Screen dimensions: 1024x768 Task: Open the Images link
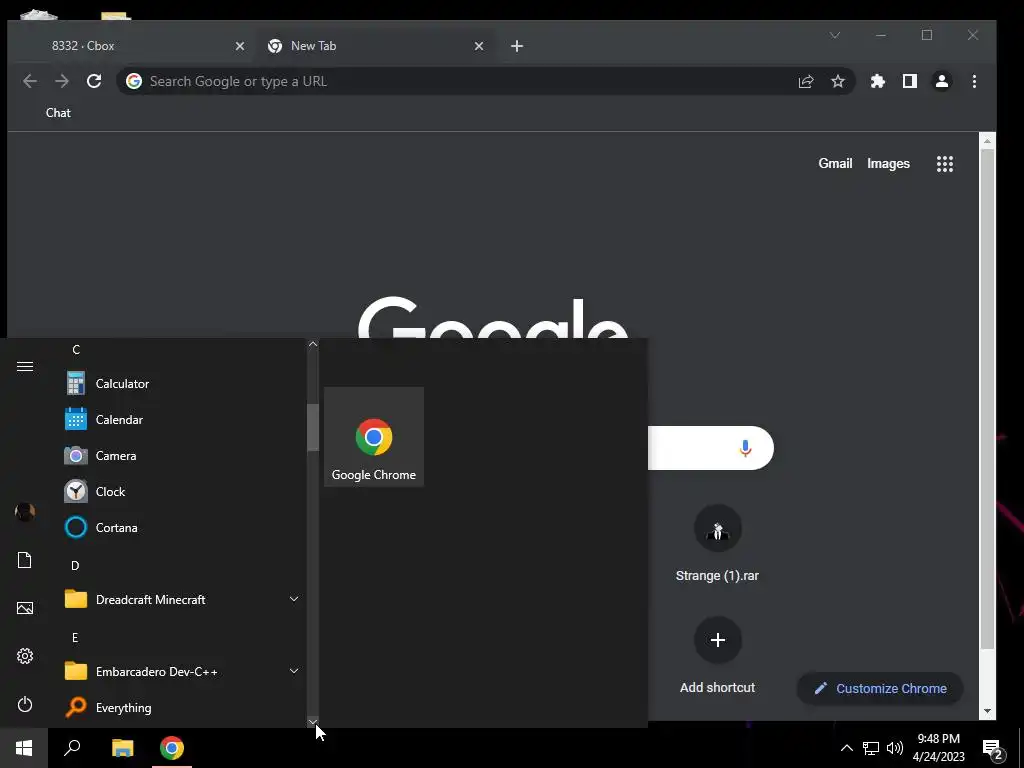888,163
